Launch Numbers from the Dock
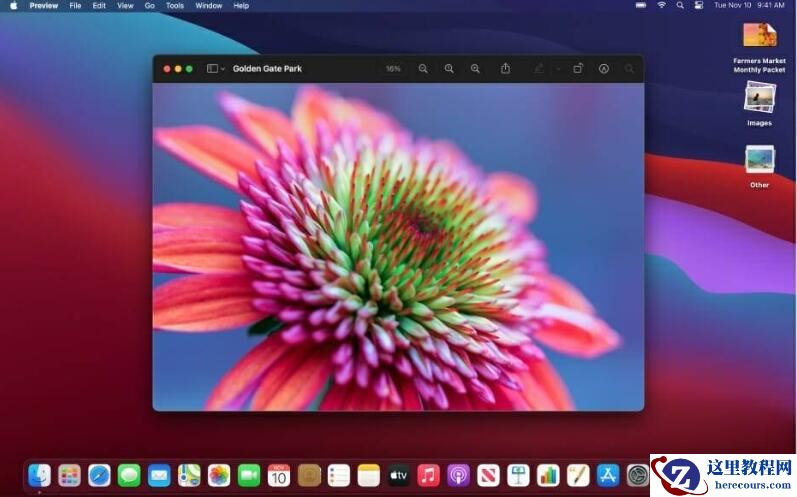Screen dimensions: 797x497 pos(548,476)
